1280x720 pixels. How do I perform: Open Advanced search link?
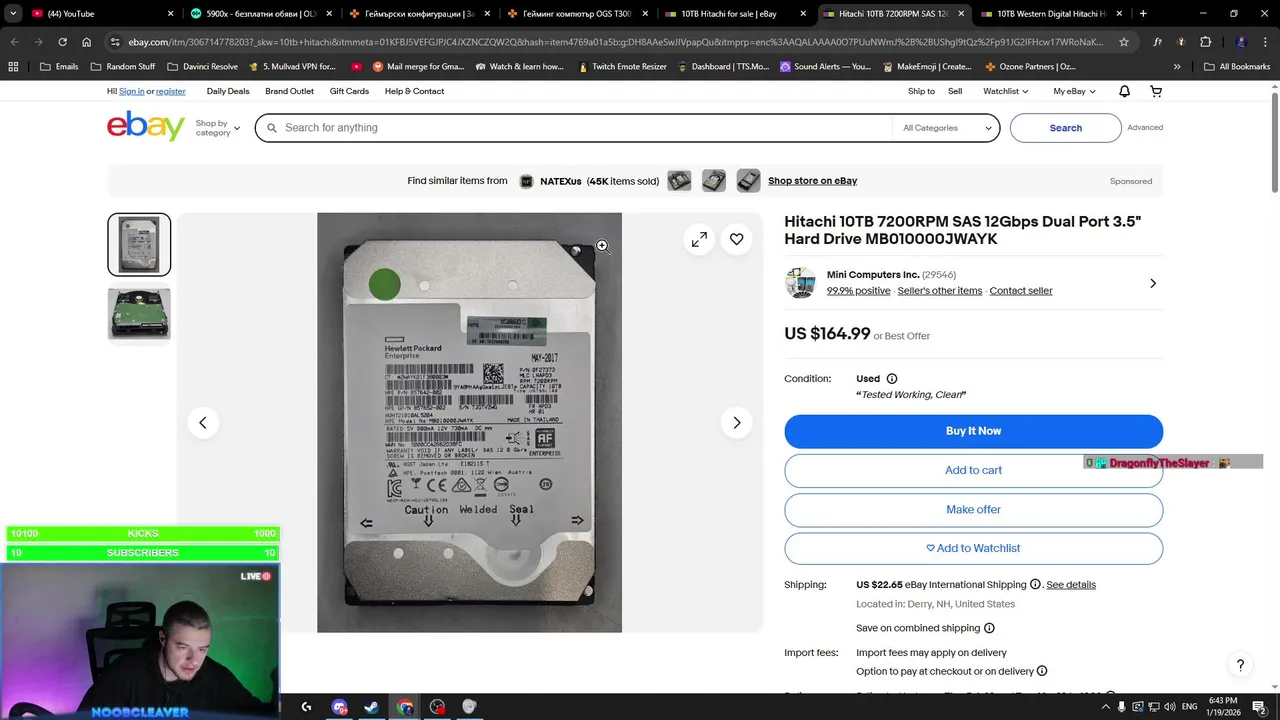(x=1145, y=127)
